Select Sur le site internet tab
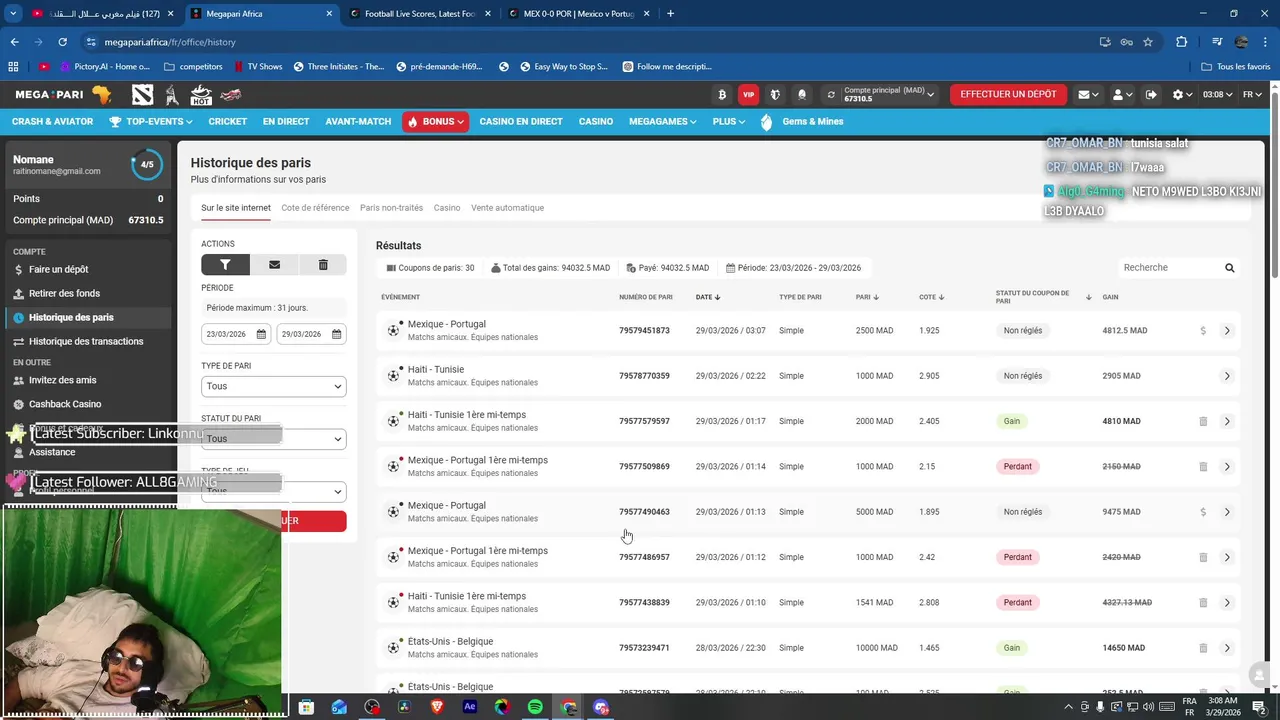Screen dimensions: 1280x720 tap(235, 208)
